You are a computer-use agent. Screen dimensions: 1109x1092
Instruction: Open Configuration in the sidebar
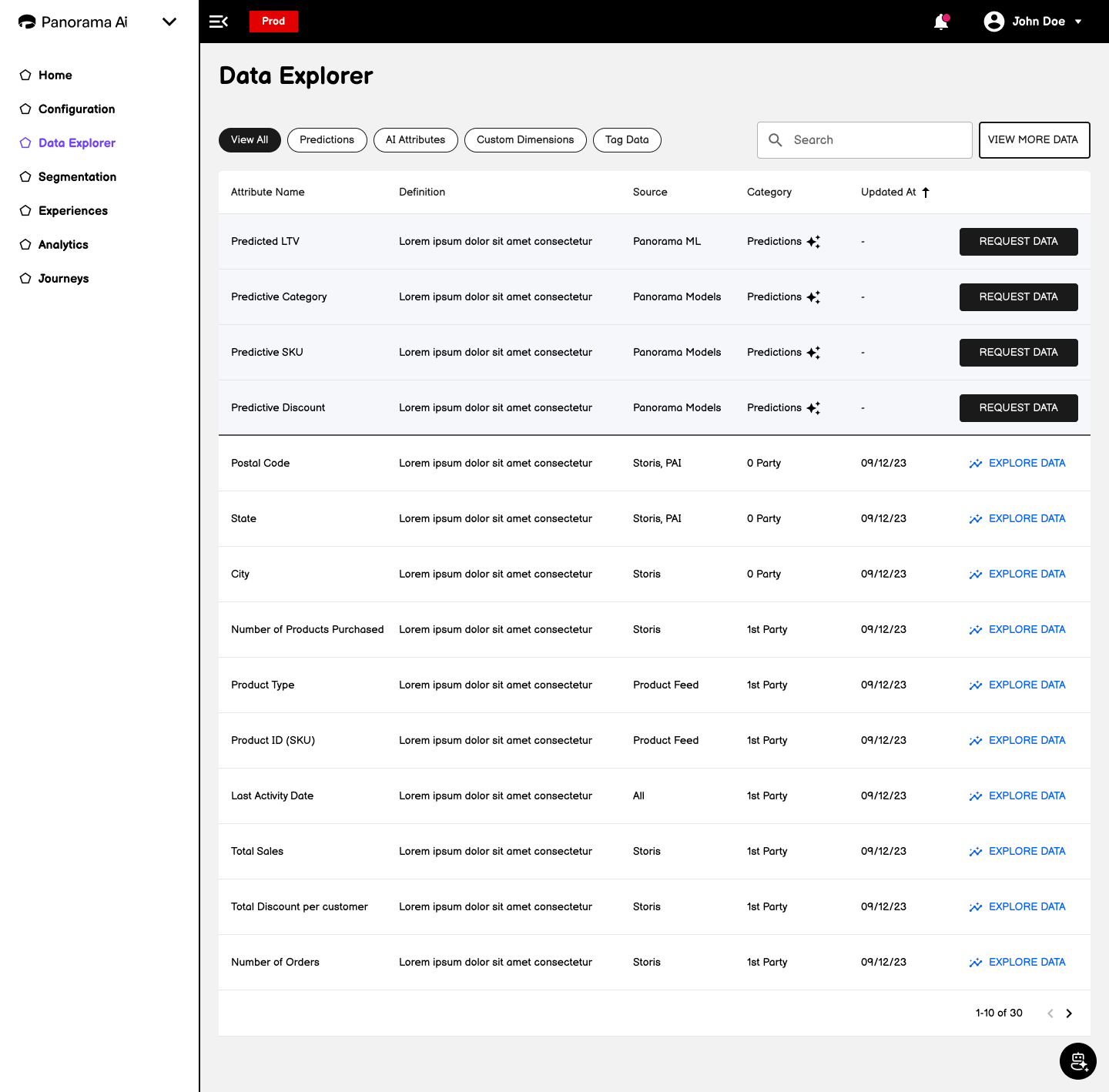(76, 109)
